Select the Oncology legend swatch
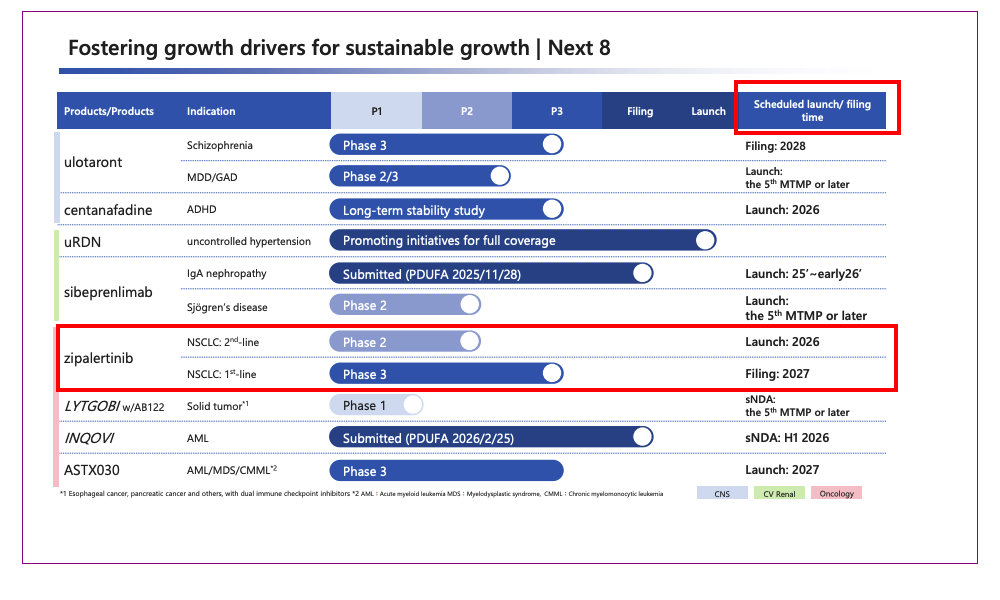Screen dimensions: 1000x600 tap(835, 493)
